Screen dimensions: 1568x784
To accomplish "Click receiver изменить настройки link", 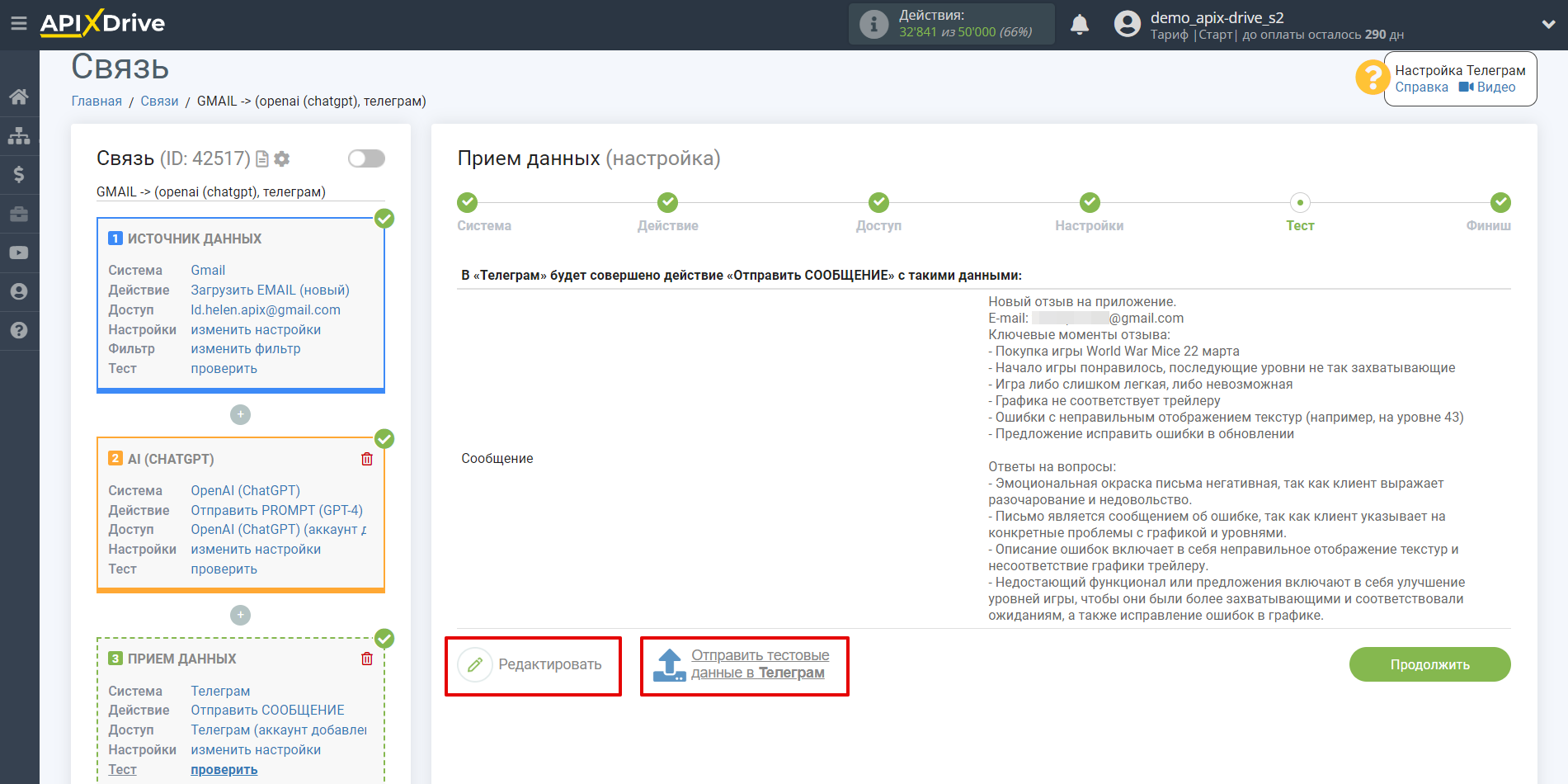I will (x=256, y=750).
